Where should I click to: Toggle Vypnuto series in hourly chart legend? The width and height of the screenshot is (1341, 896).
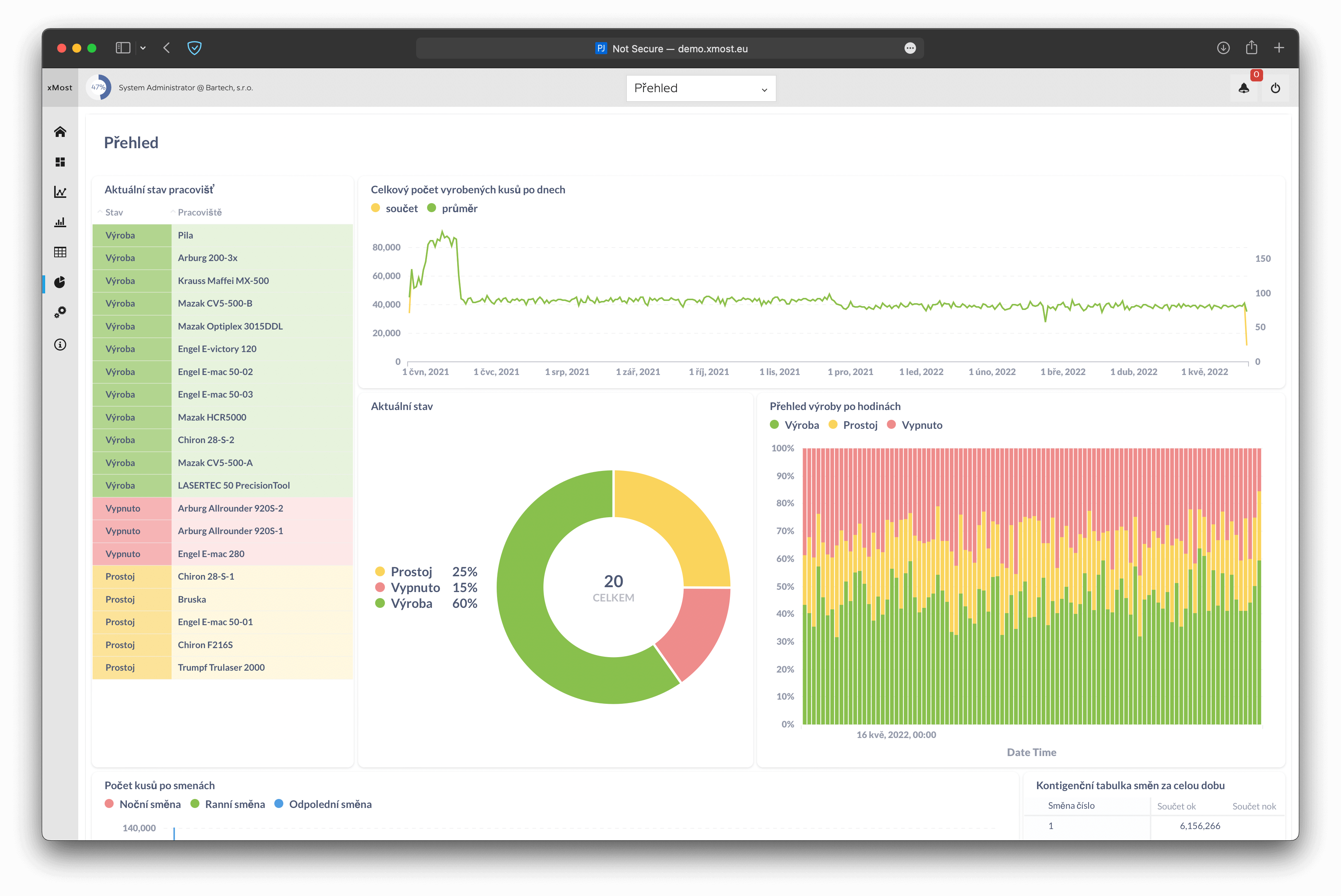[915, 425]
